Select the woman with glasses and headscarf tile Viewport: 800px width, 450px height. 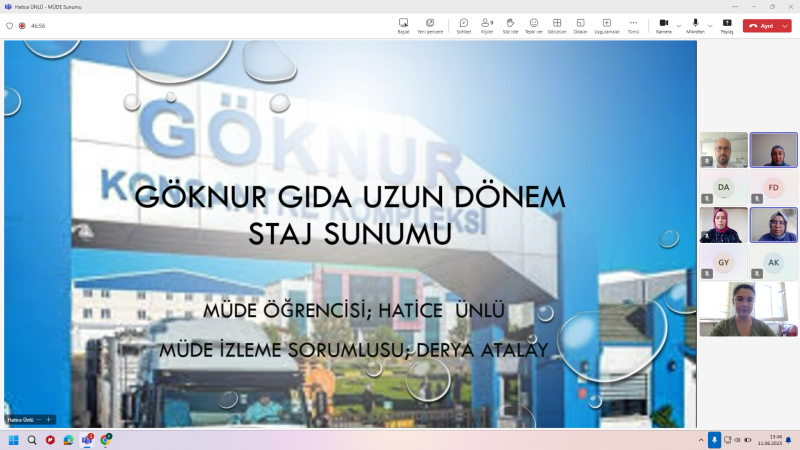pos(773,225)
